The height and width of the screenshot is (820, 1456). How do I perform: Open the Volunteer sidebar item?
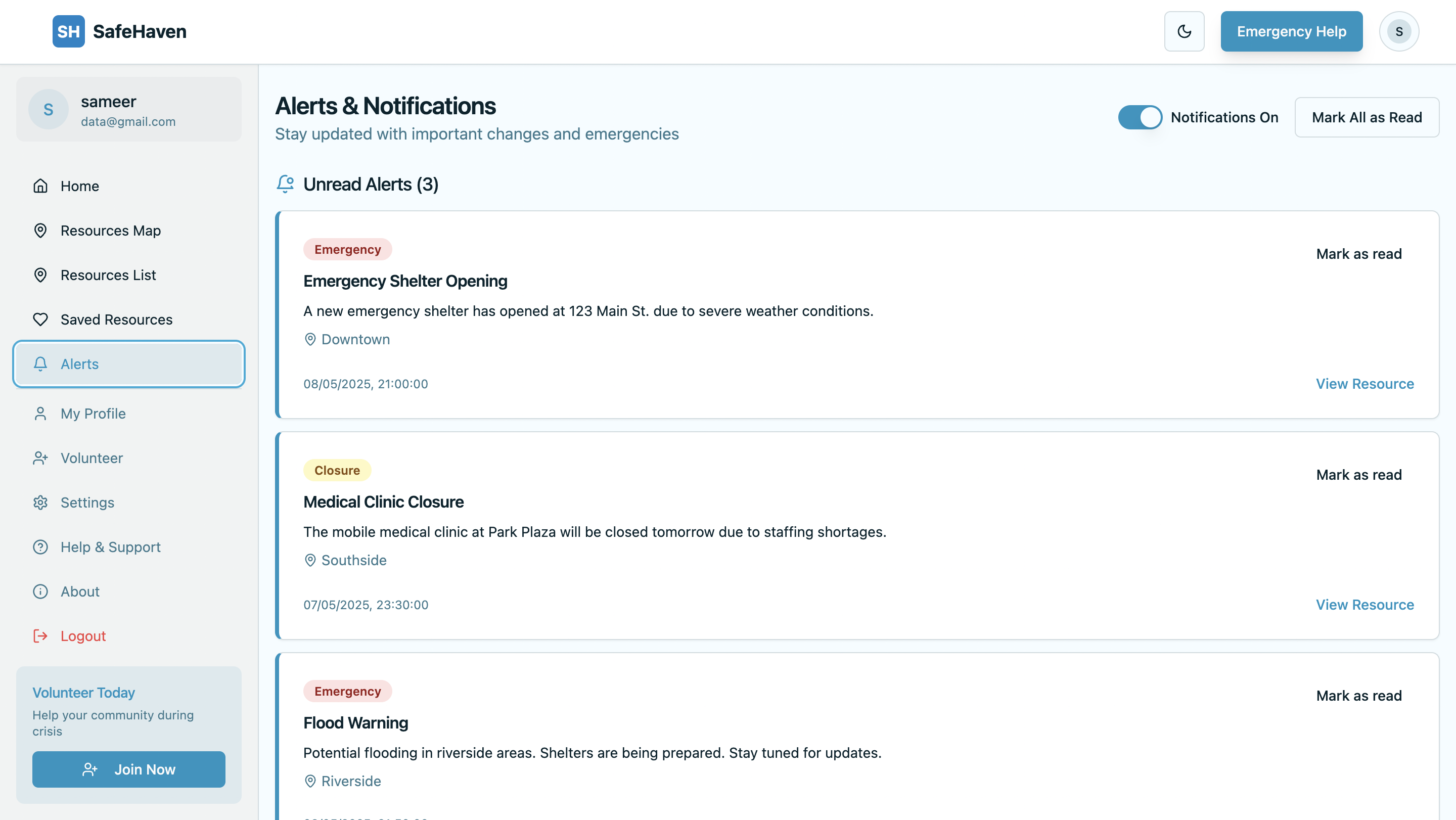[92, 458]
